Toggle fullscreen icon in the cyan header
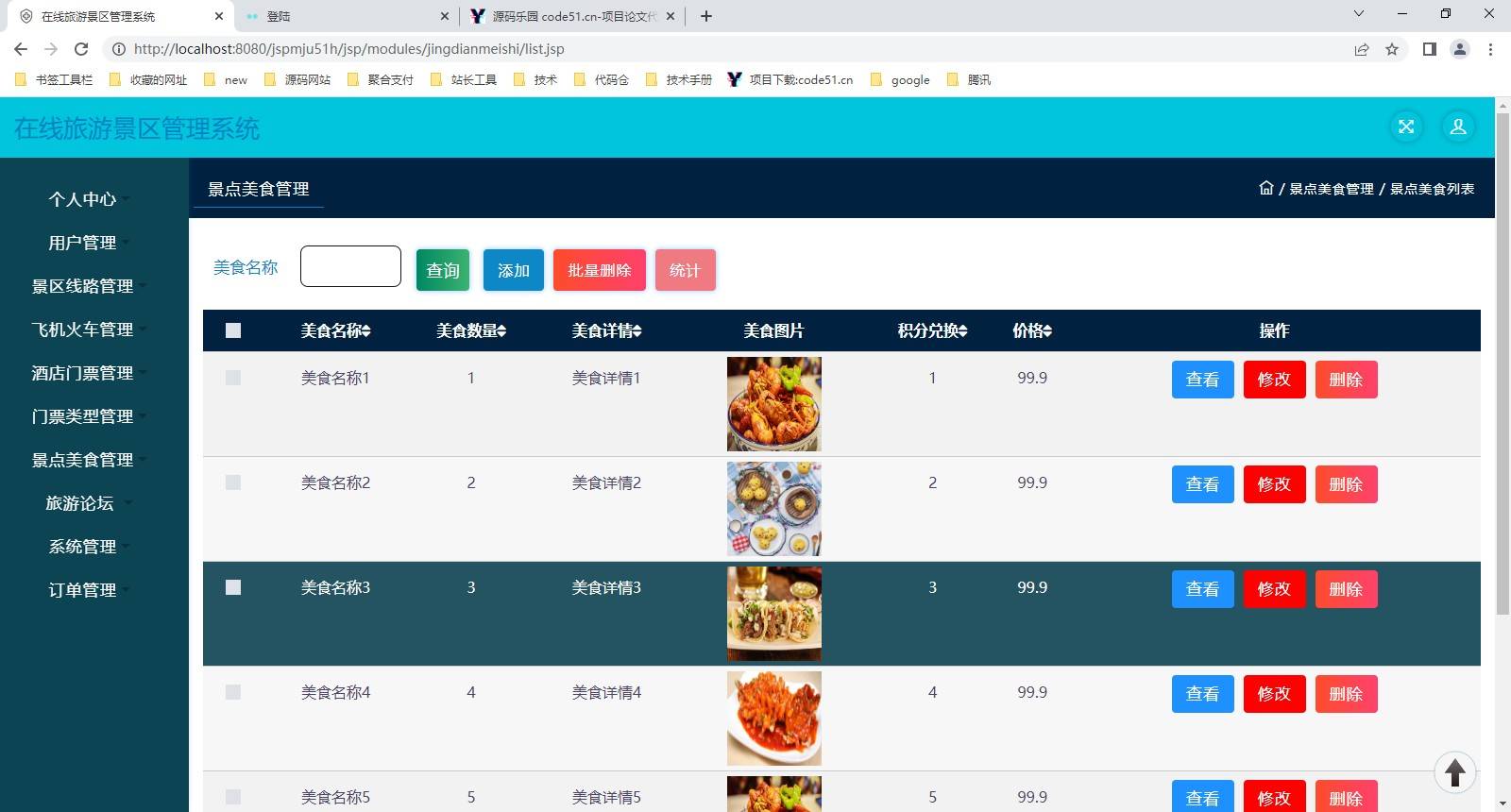1511x812 pixels. tap(1406, 127)
